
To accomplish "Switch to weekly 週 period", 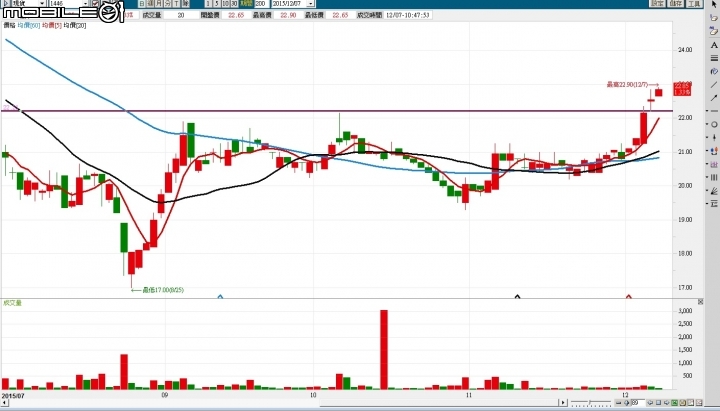I will tap(151, 3).
